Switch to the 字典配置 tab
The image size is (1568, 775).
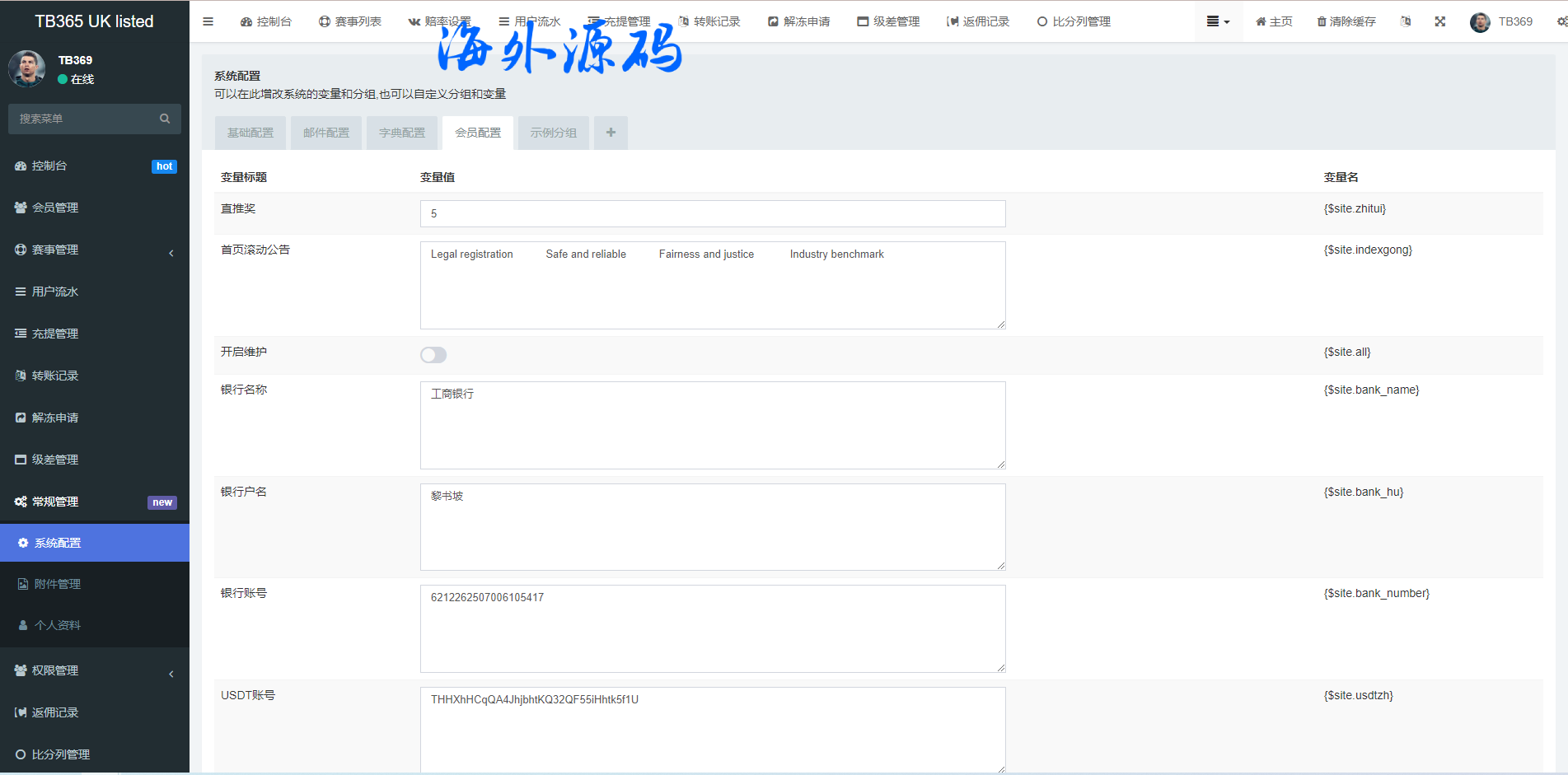(x=402, y=133)
